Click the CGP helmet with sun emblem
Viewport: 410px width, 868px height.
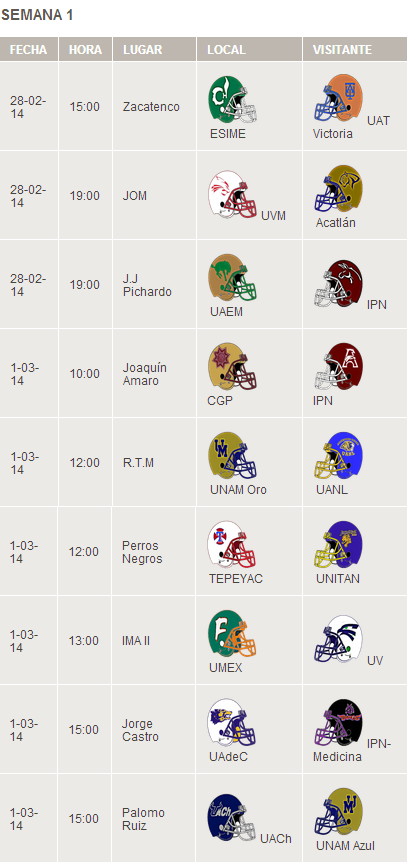click(233, 367)
